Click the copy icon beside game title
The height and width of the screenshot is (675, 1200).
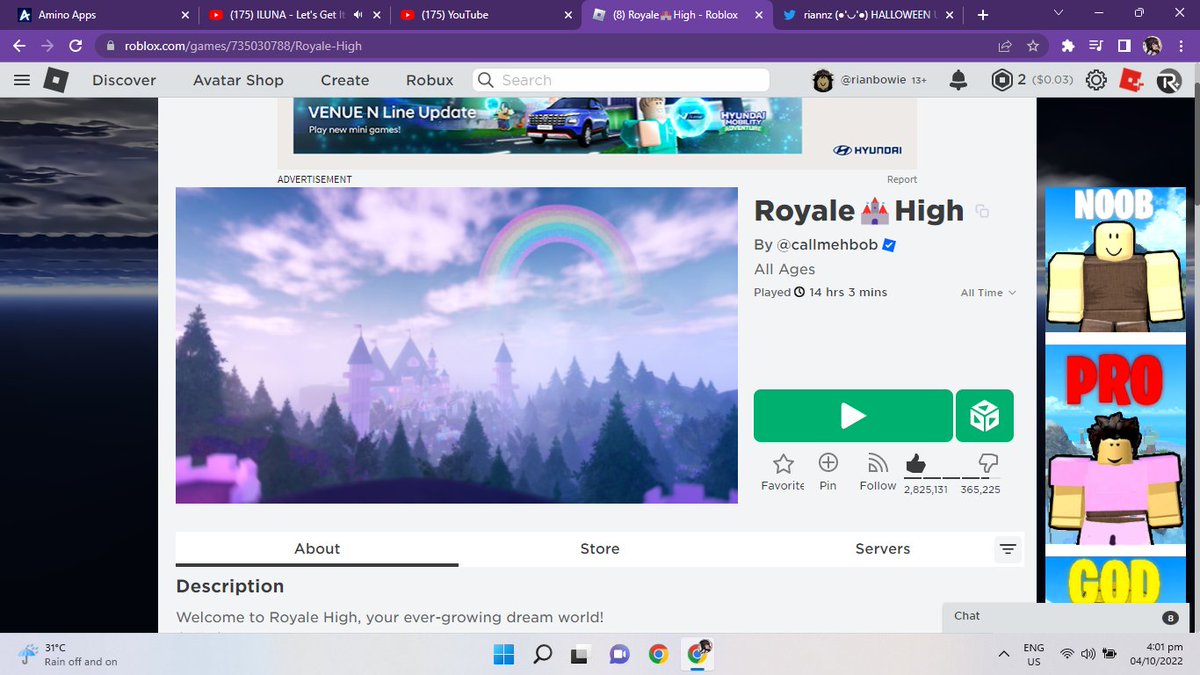click(x=983, y=211)
